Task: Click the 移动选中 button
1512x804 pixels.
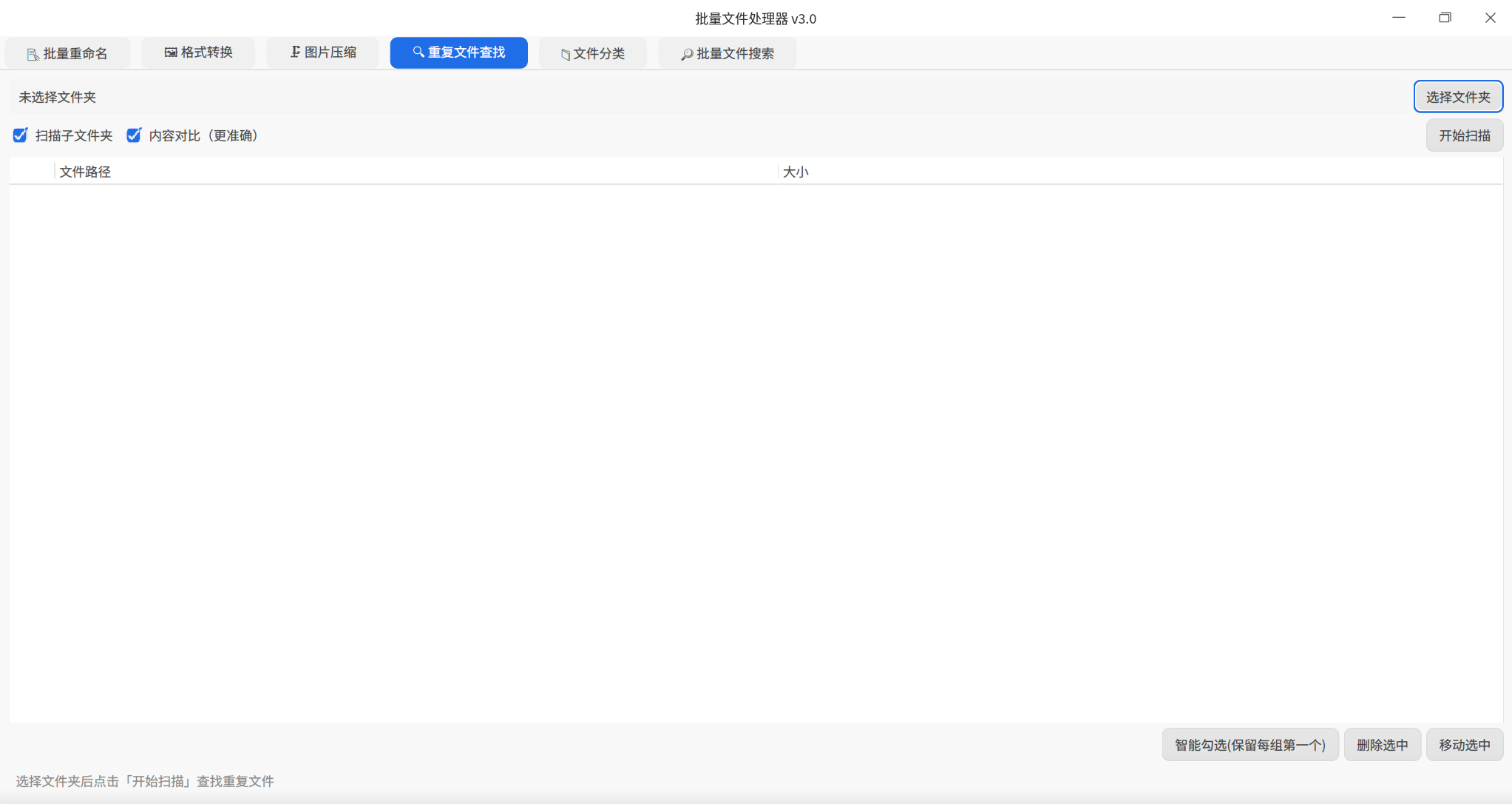Action: pos(1465,745)
